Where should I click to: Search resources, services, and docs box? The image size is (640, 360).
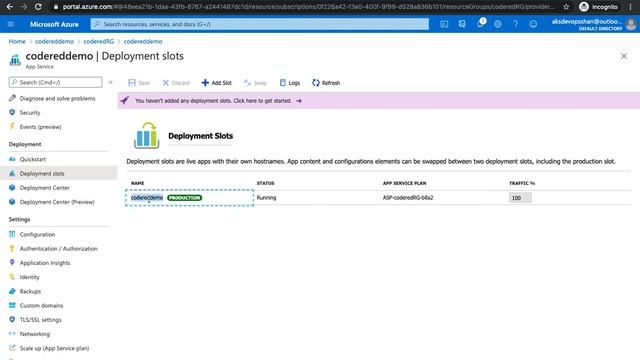(260, 24)
